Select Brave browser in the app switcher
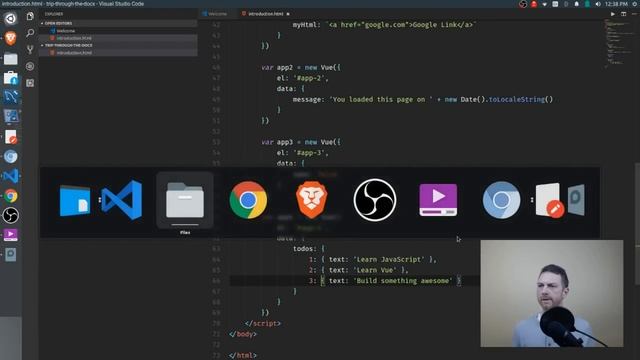The image size is (640, 360). 311,200
